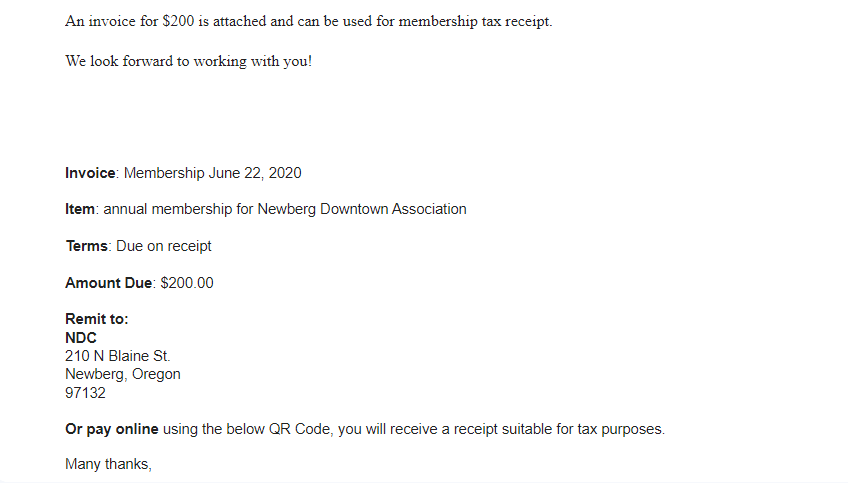
Task: Click the "Due on receipt" text
Action: pos(164,246)
